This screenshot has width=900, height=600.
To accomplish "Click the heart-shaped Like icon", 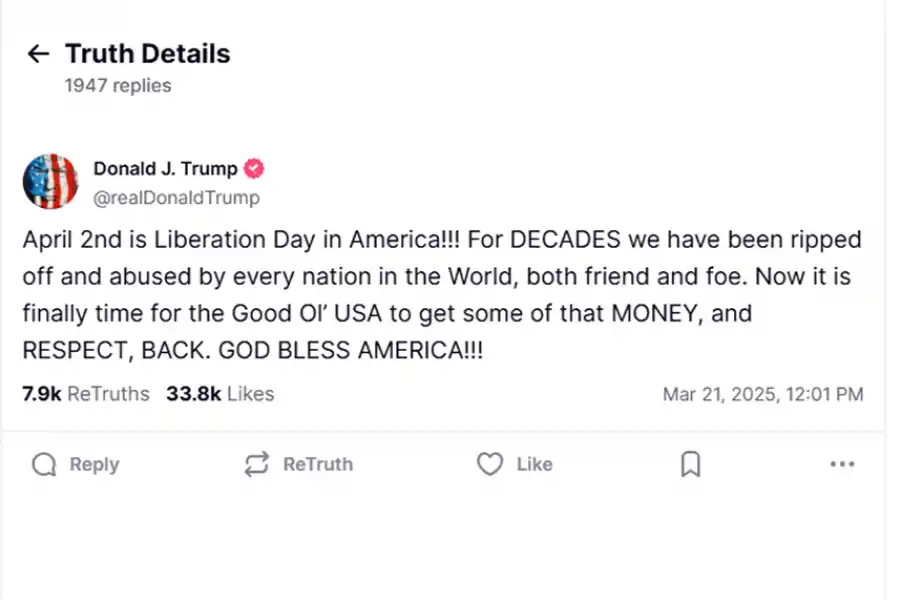I will point(490,464).
